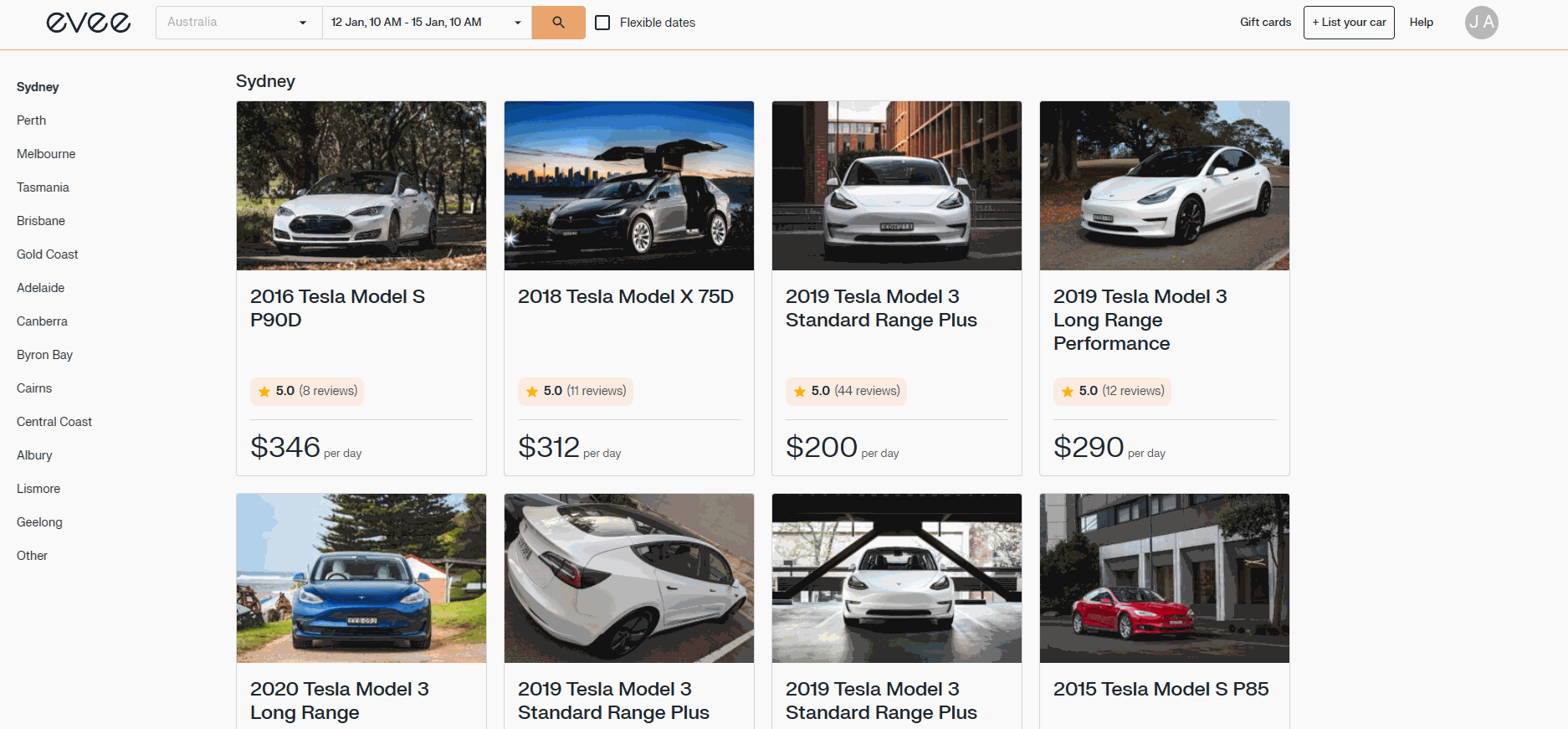
Task: Click the List your car button
Action: 1348,23
